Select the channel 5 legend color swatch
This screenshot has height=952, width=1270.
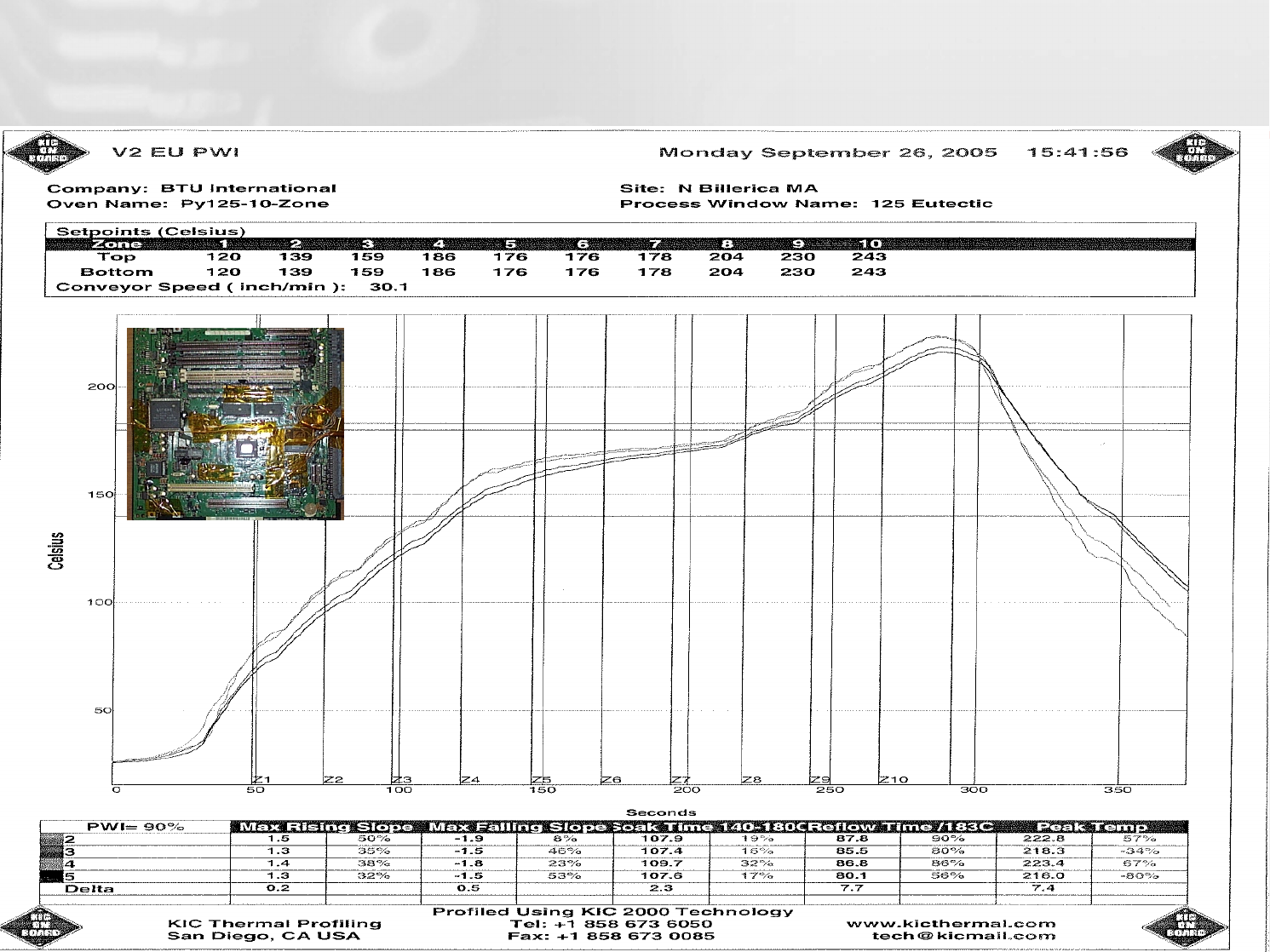[52, 876]
